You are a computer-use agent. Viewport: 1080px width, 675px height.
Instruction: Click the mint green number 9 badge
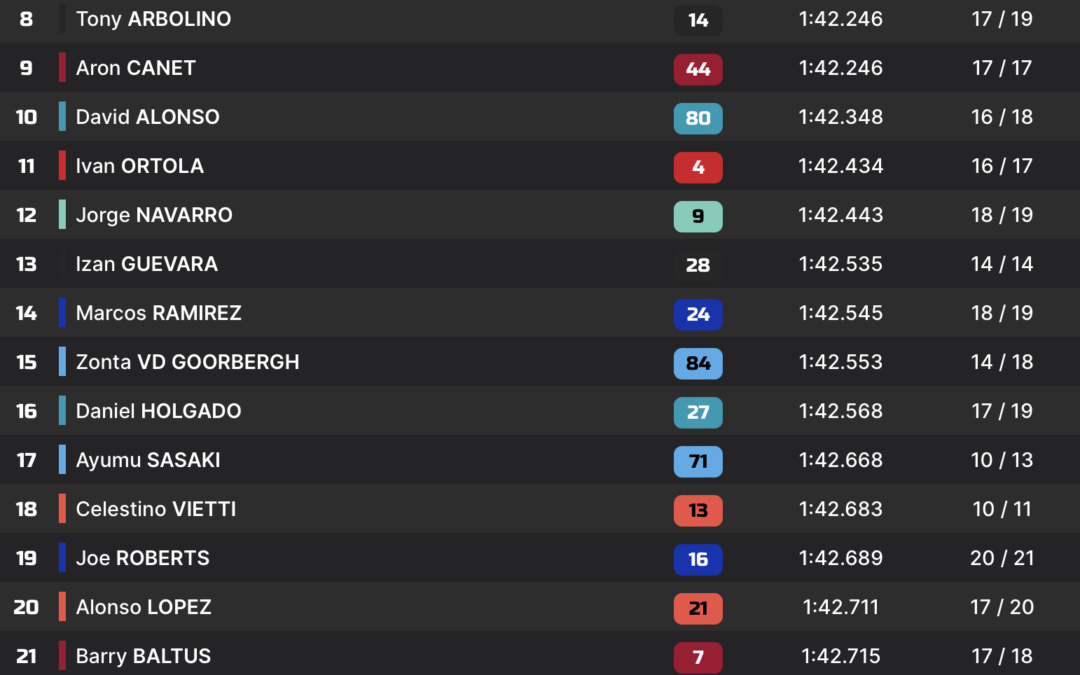click(x=698, y=216)
